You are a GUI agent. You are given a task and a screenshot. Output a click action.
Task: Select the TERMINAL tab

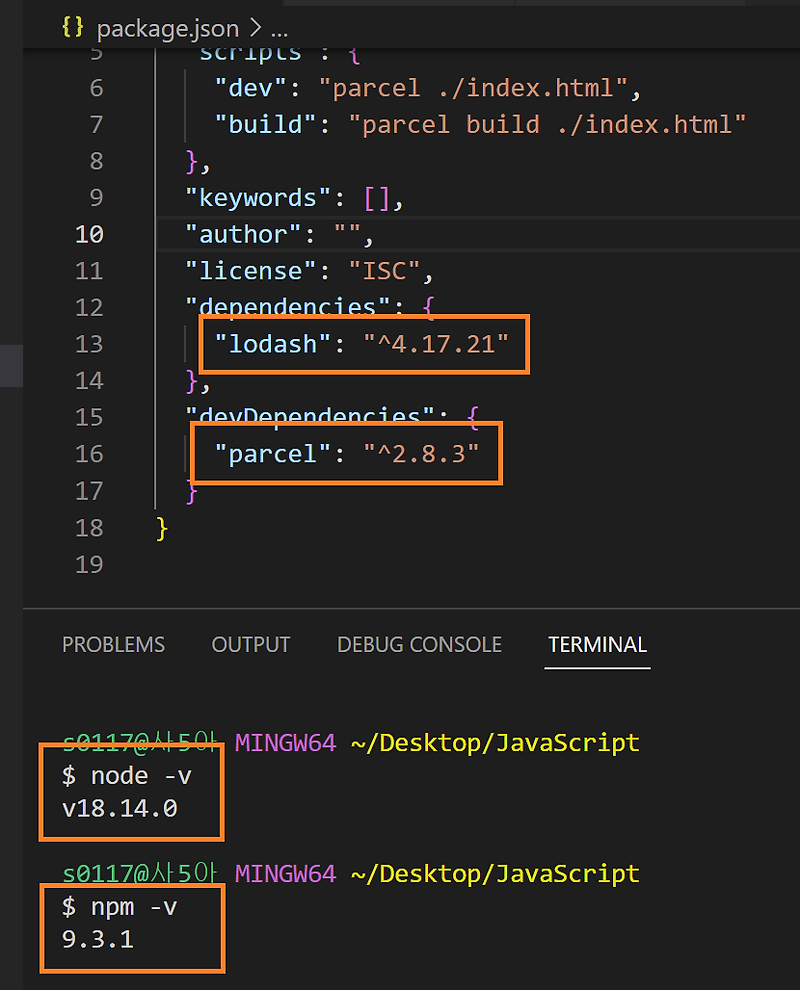(597, 645)
